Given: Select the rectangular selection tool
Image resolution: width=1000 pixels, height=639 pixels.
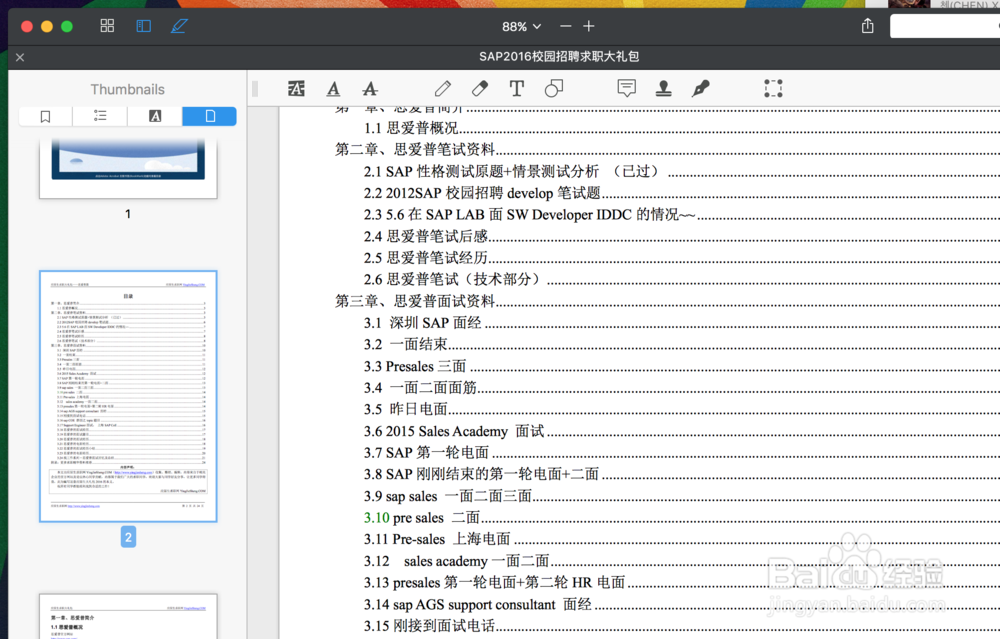Looking at the screenshot, I should click(774, 89).
